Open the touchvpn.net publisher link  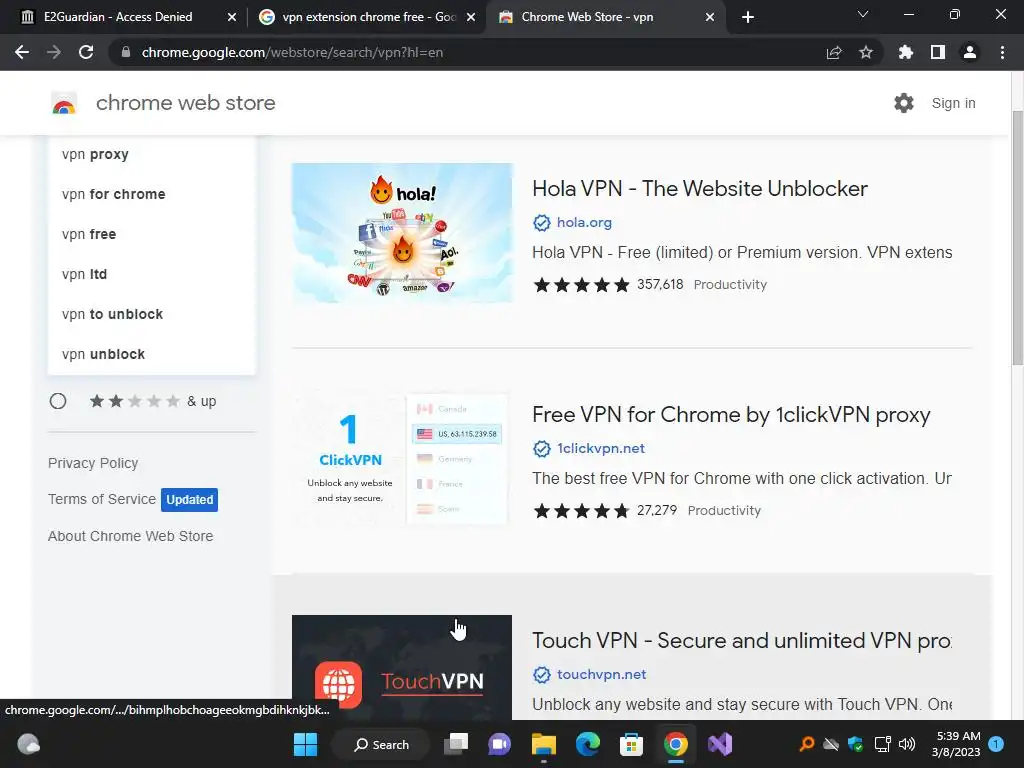pyautogui.click(x=601, y=675)
